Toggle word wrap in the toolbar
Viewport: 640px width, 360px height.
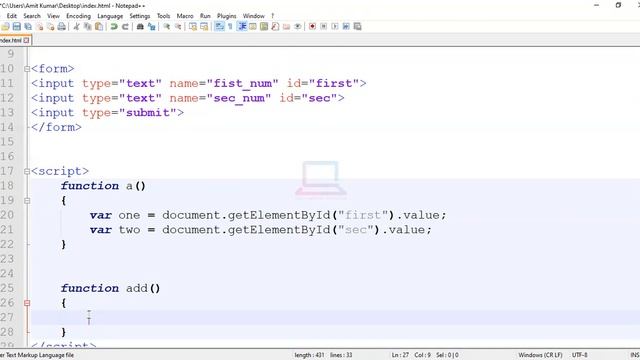click(x=219, y=27)
